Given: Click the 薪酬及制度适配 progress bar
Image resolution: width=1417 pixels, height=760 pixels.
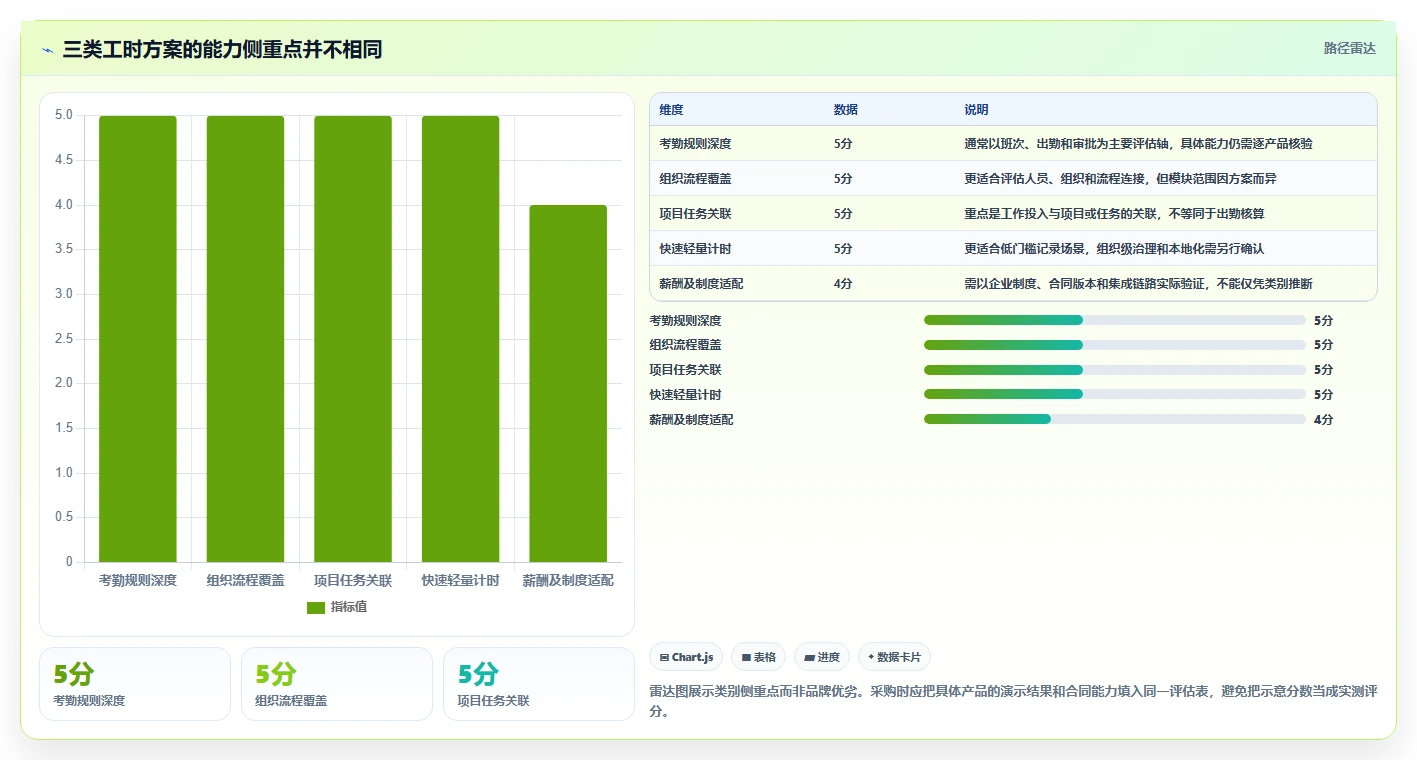Looking at the screenshot, I should [x=1115, y=419].
